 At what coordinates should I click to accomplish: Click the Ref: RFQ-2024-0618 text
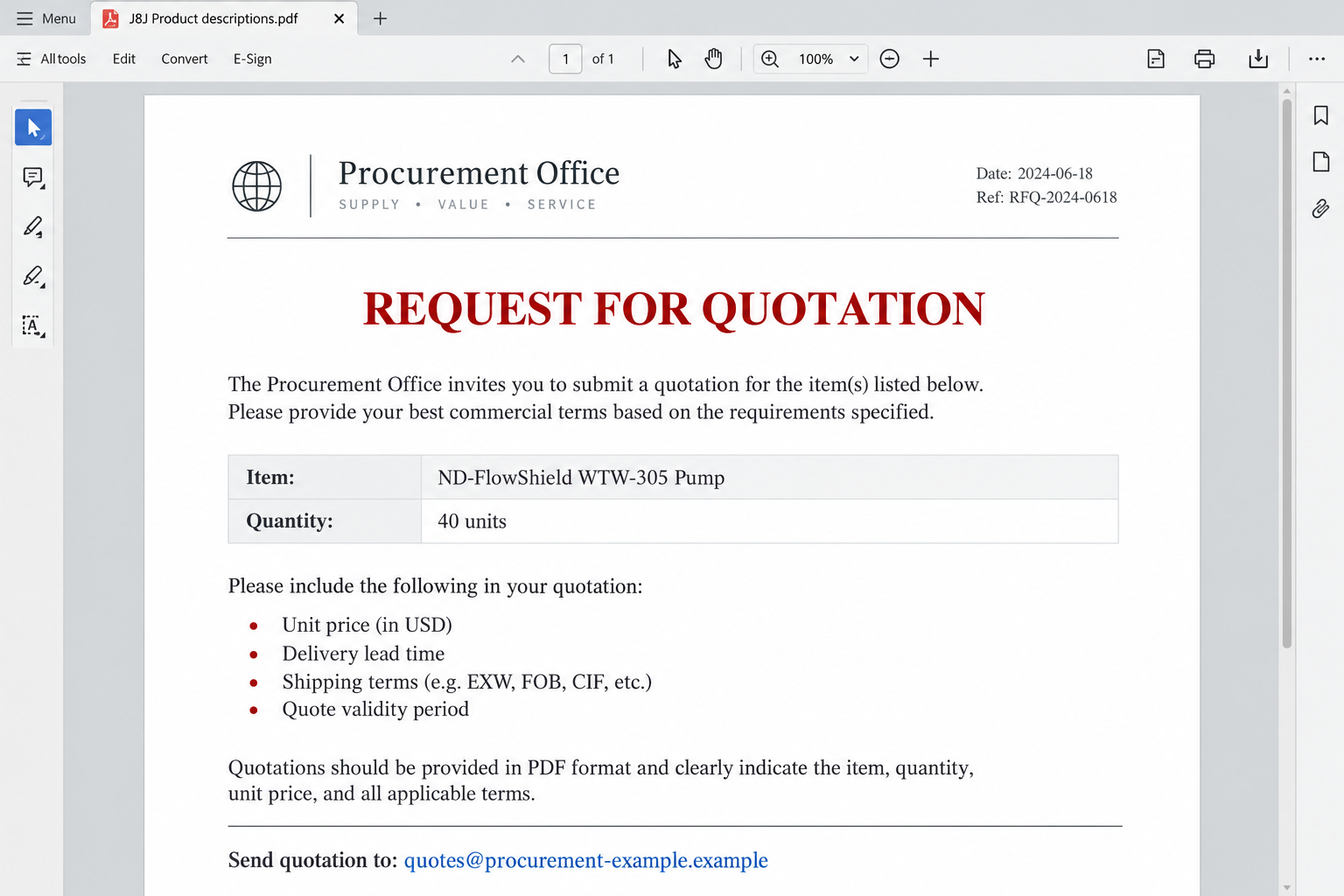1046,197
